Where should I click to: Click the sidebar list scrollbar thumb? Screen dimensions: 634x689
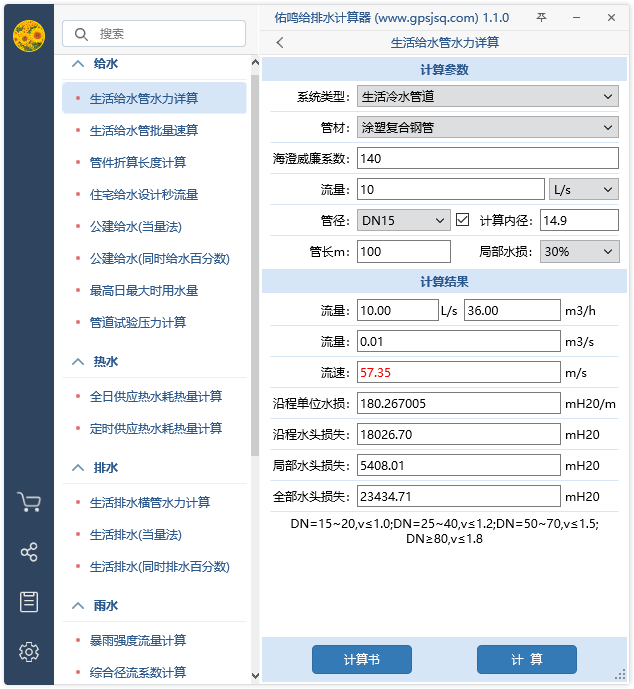click(255, 265)
